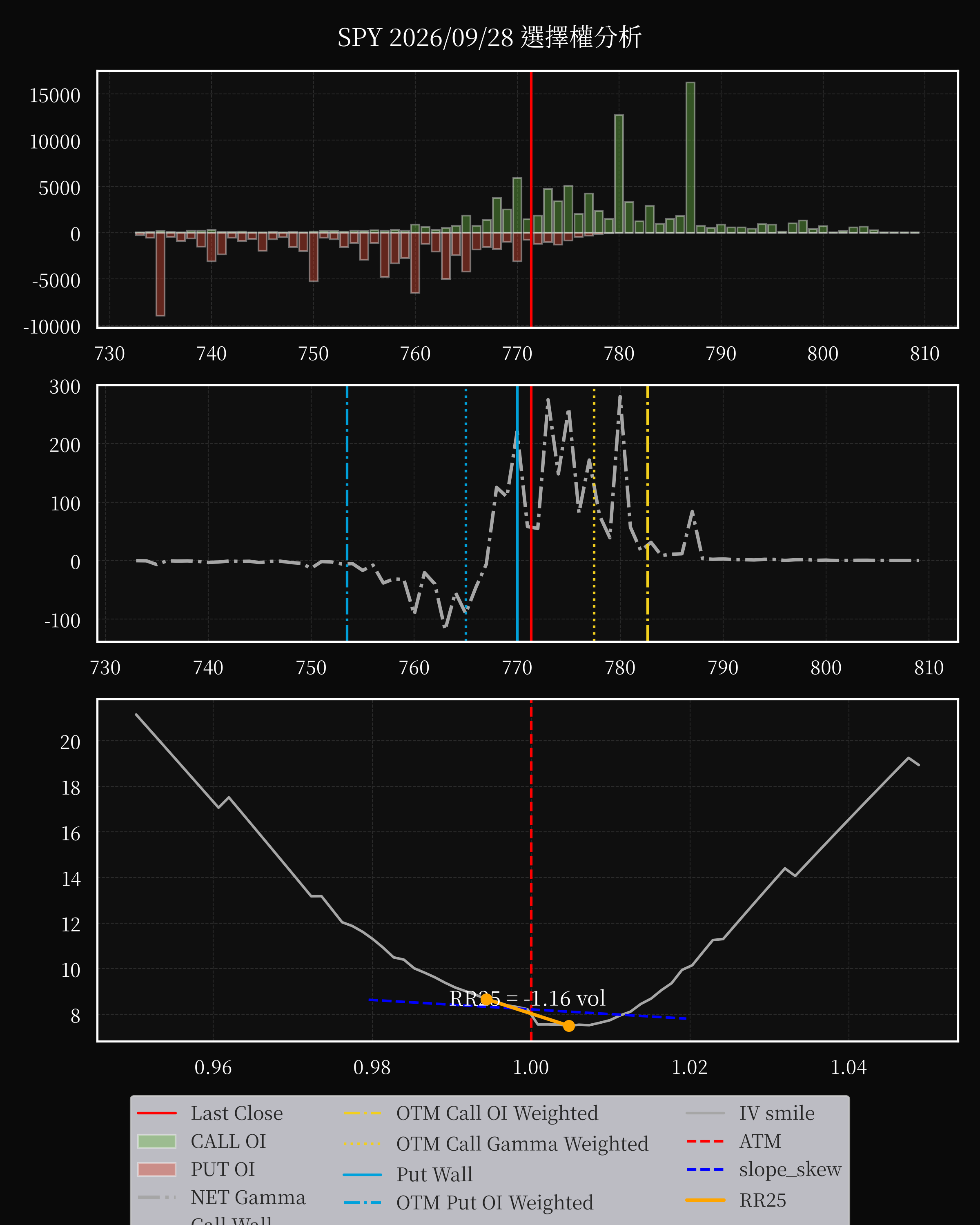
Task: Click the tallest green call OI bar
Action: click(690, 157)
